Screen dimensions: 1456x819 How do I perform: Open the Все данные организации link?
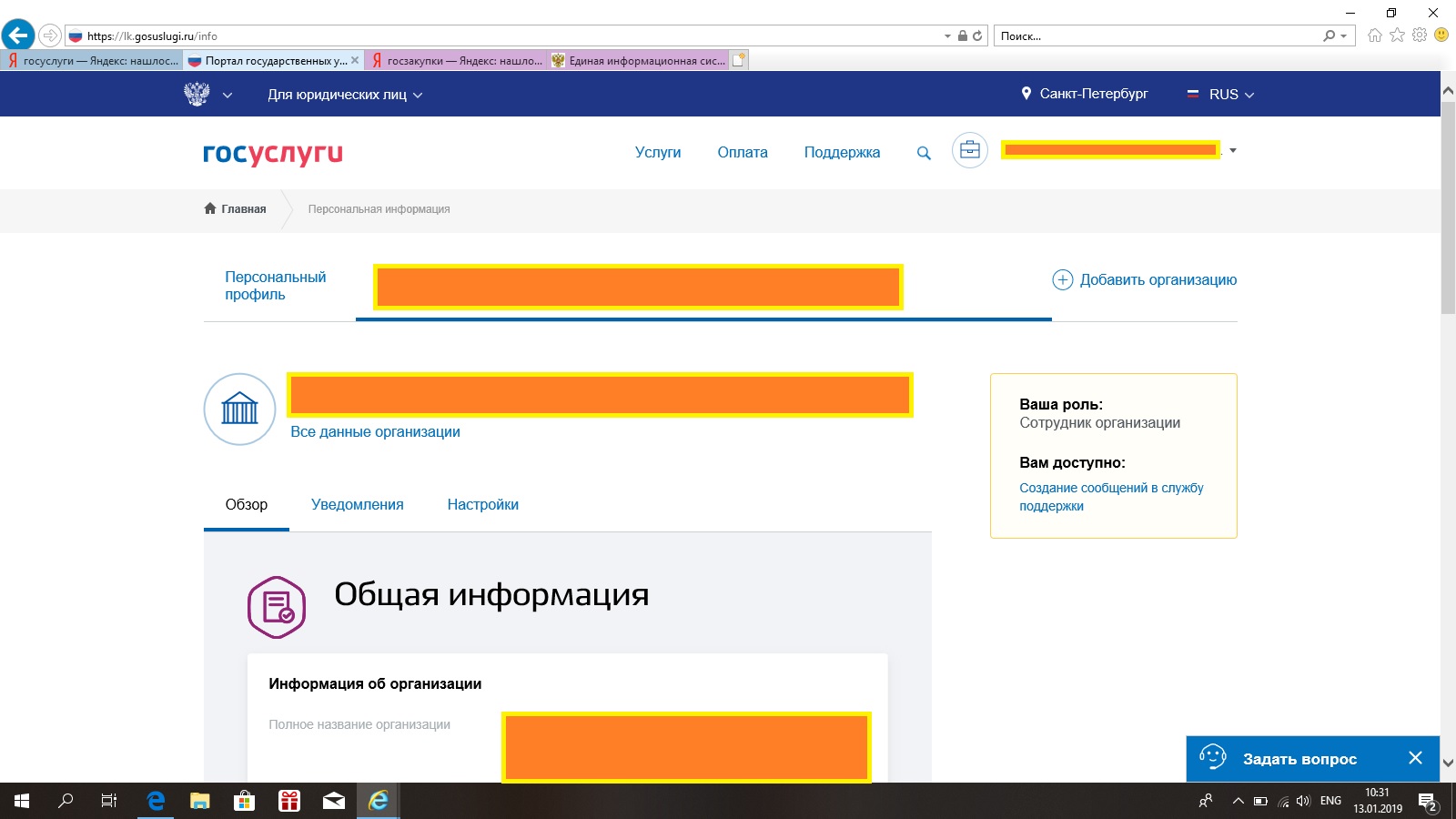click(x=375, y=432)
